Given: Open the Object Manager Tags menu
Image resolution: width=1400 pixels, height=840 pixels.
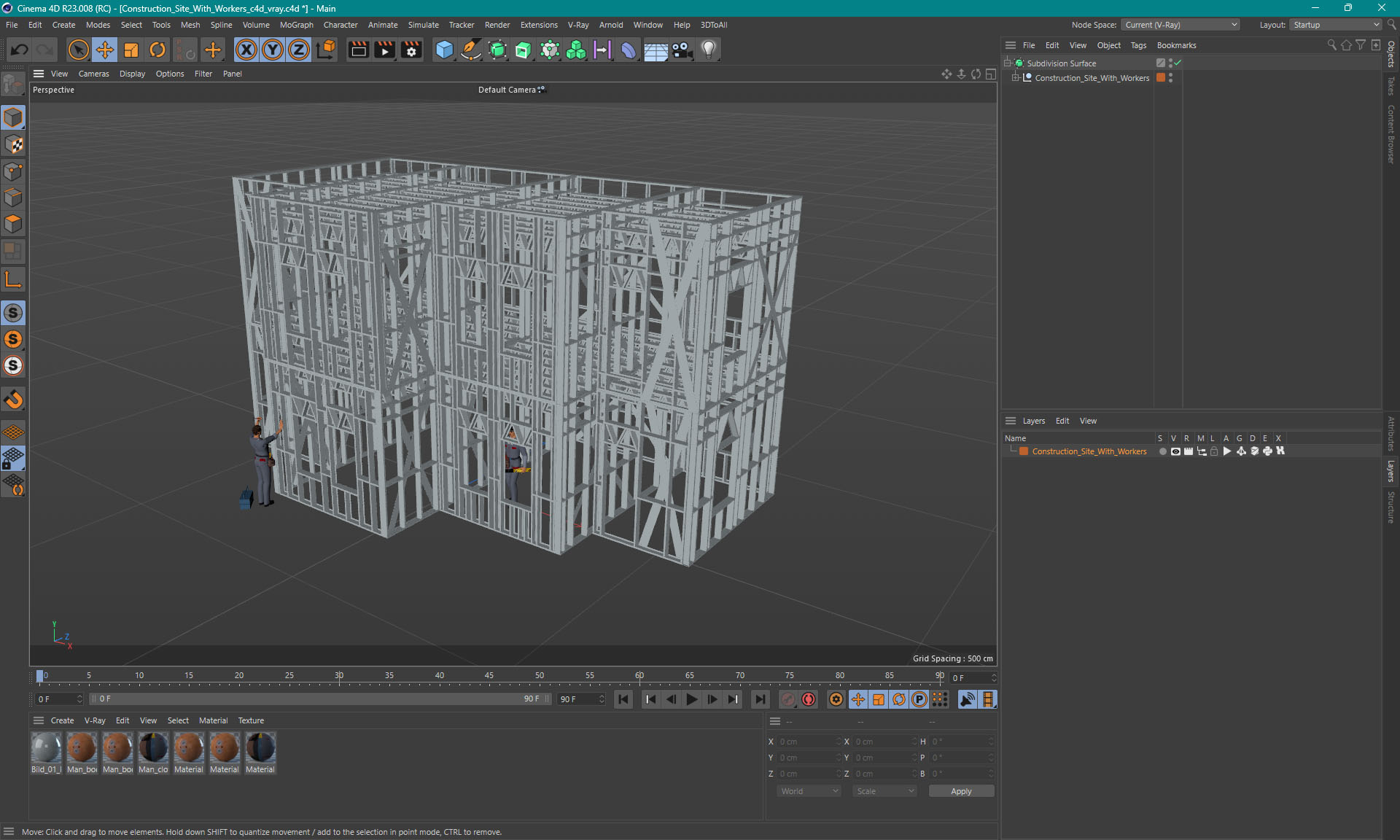Looking at the screenshot, I should (1138, 45).
